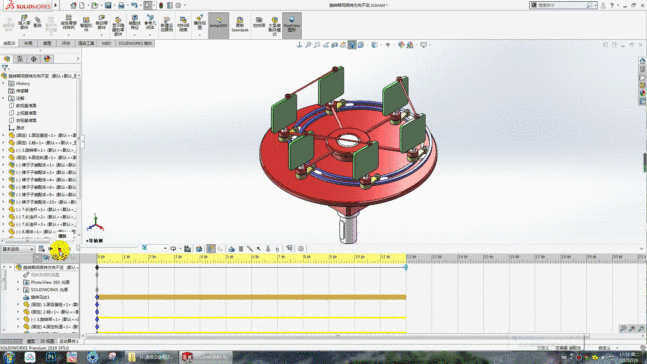Click the Select cursor tool in top toolbar

pyautogui.click(x=148, y=5)
